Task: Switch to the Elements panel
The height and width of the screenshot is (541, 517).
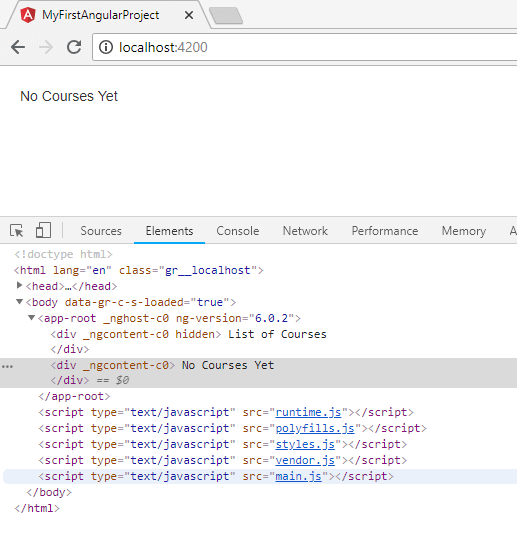Action: (x=169, y=231)
